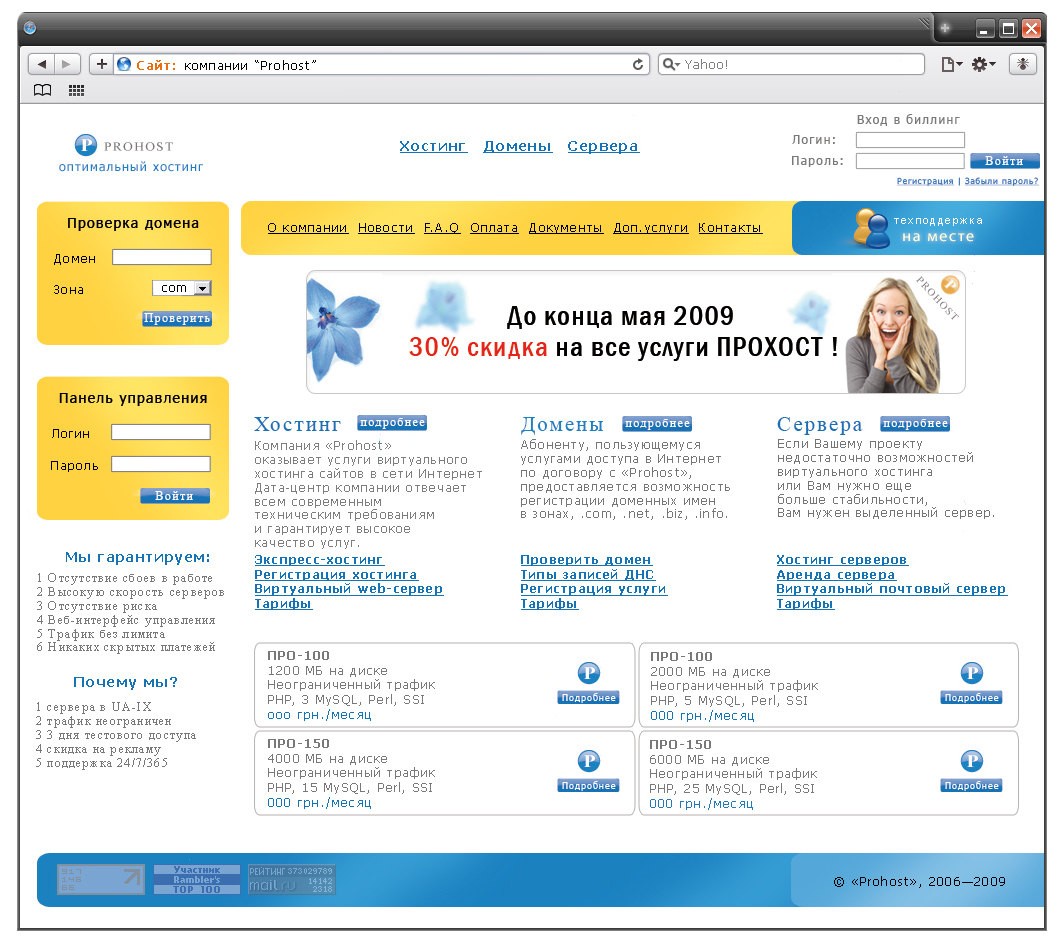Reload the page using the refresh icon
Screen dimensions: 1063x945
638,64
